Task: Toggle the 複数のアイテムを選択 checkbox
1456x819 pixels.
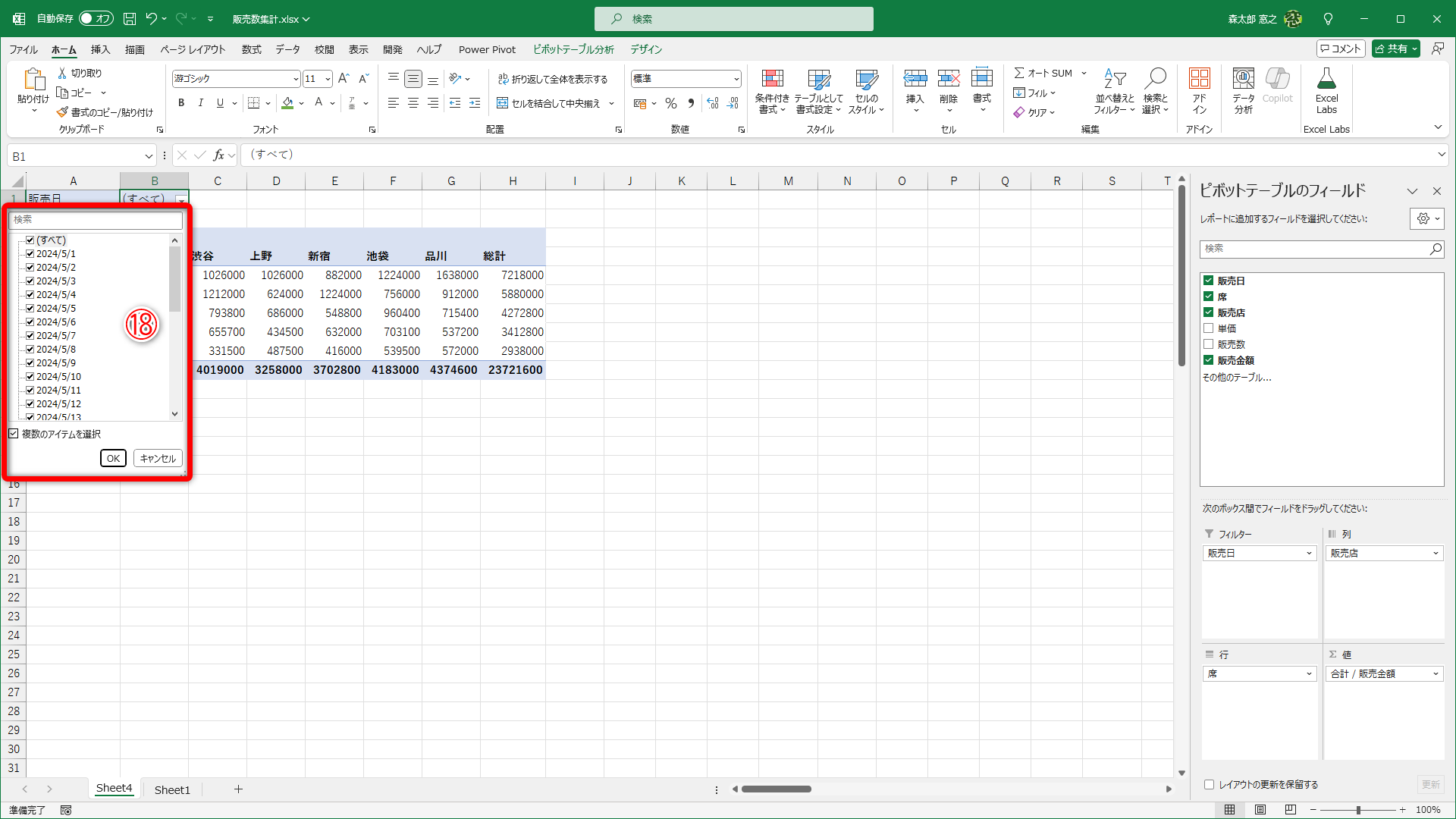Action: 14,434
